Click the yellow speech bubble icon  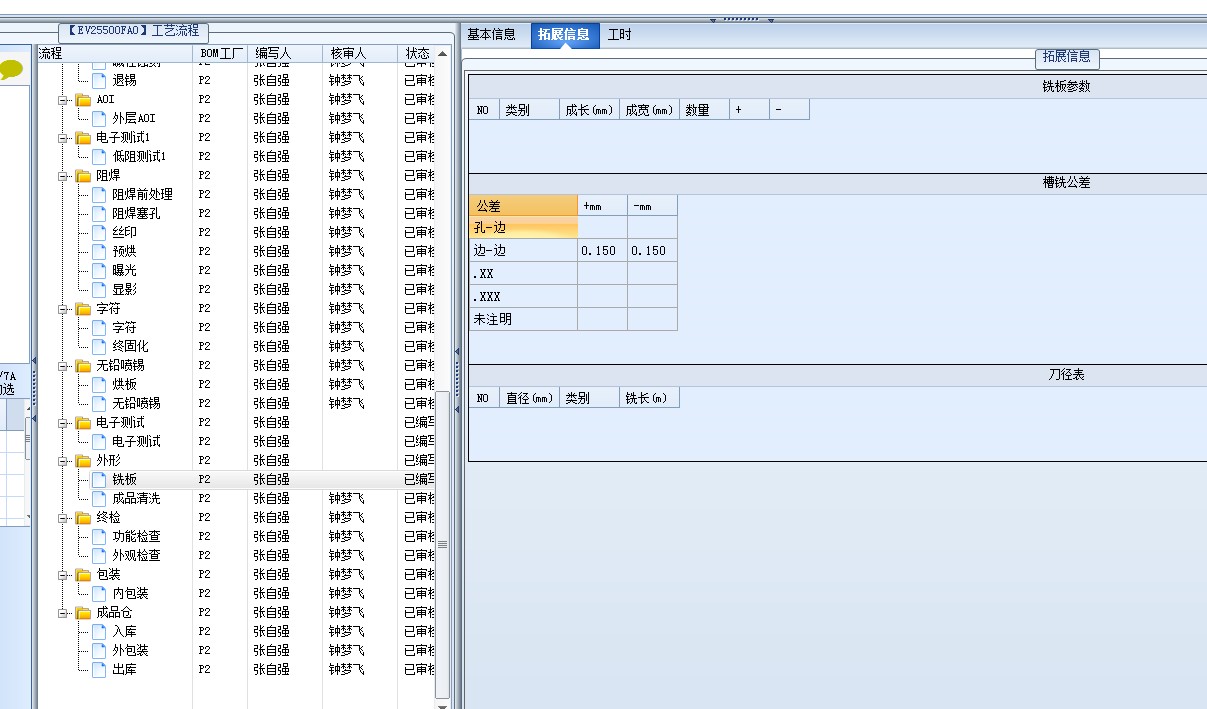pyautogui.click(x=11, y=70)
